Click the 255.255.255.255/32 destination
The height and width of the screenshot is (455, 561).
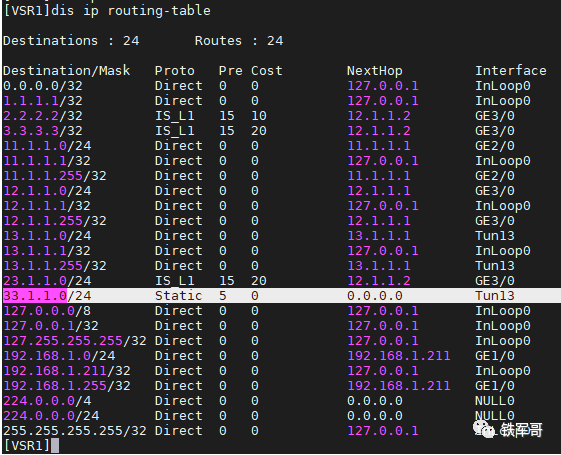pos(75,431)
